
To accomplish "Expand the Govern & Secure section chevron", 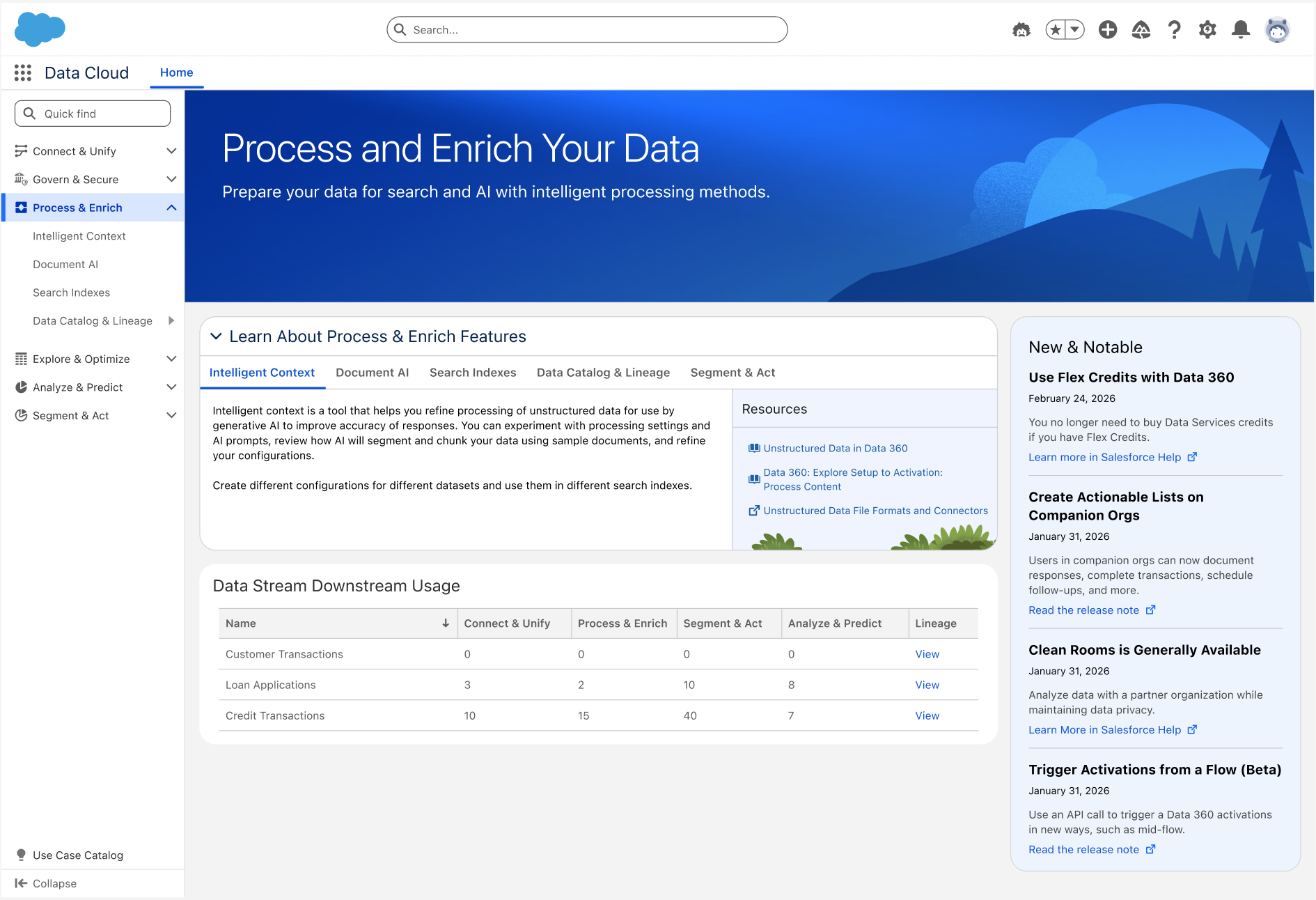I will point(171,179).
